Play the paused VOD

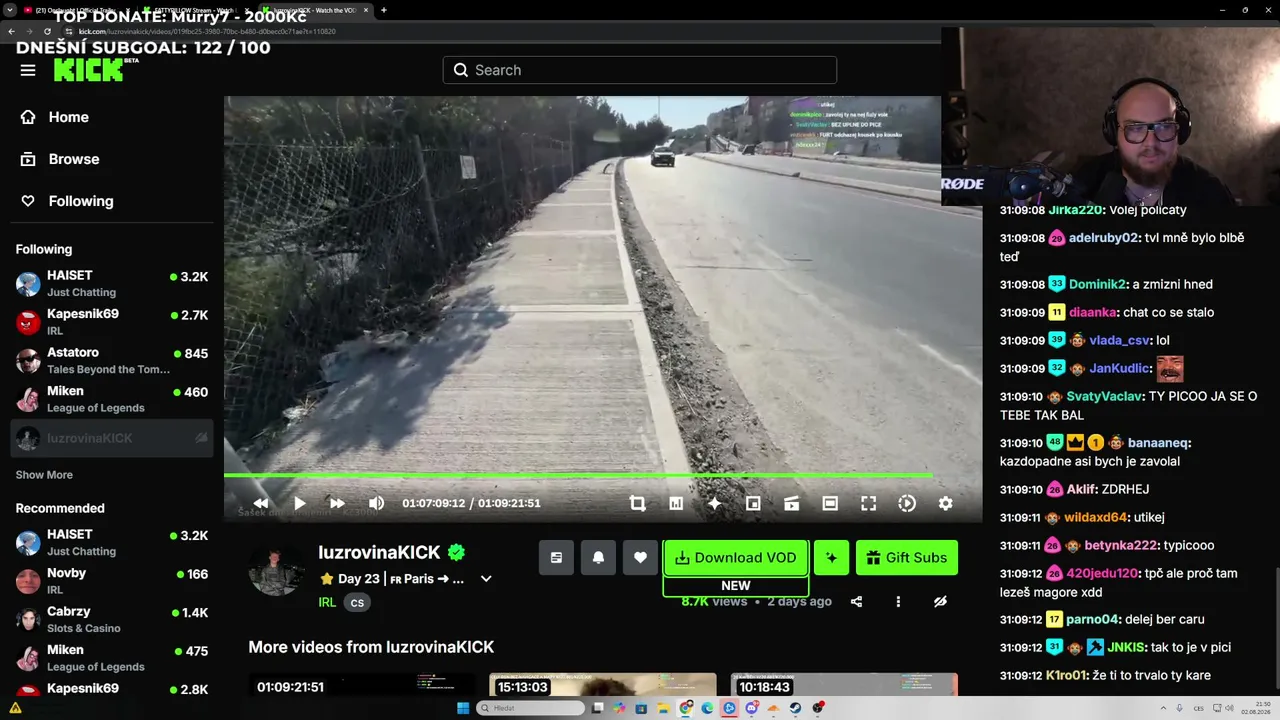pos(299,504)
